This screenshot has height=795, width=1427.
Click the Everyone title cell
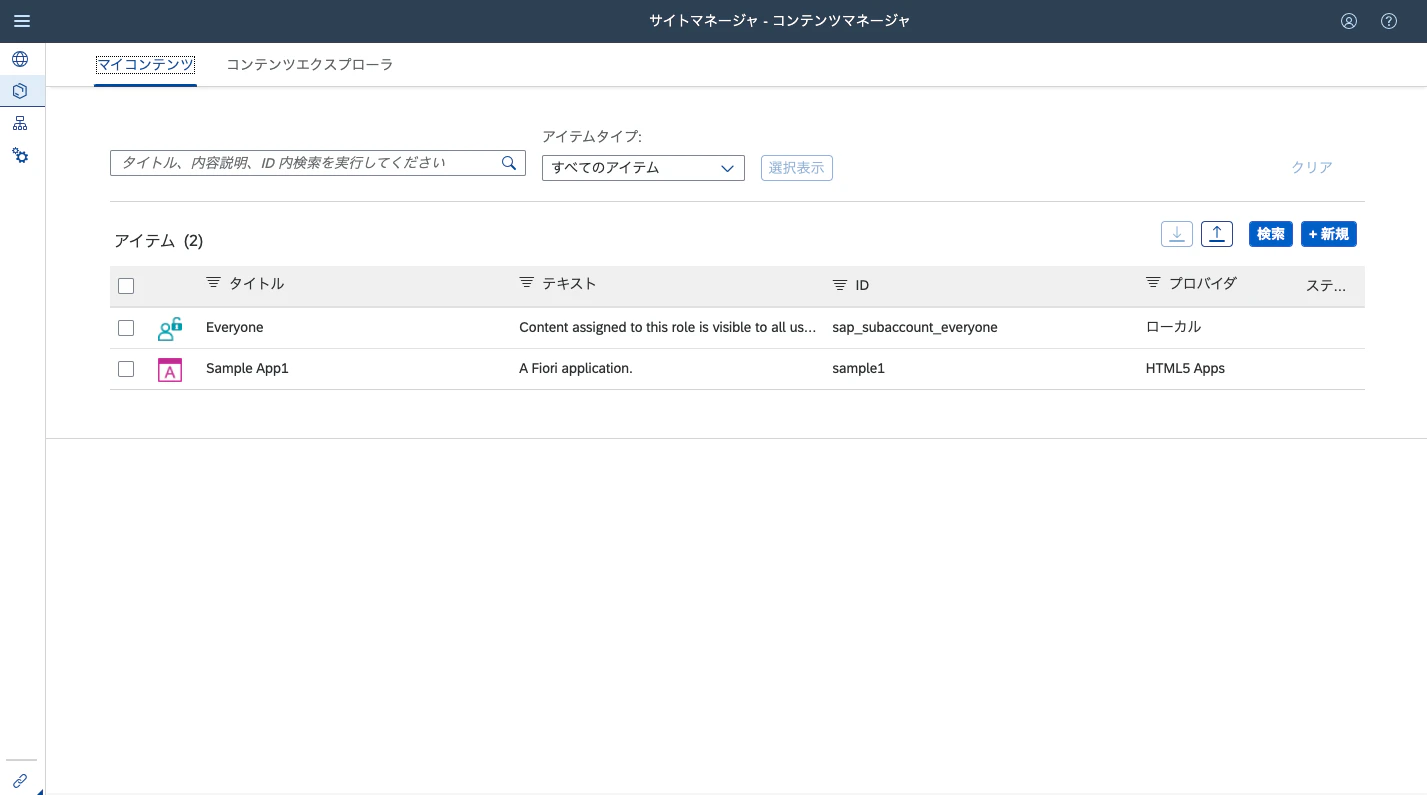click(x=235, y=327)
